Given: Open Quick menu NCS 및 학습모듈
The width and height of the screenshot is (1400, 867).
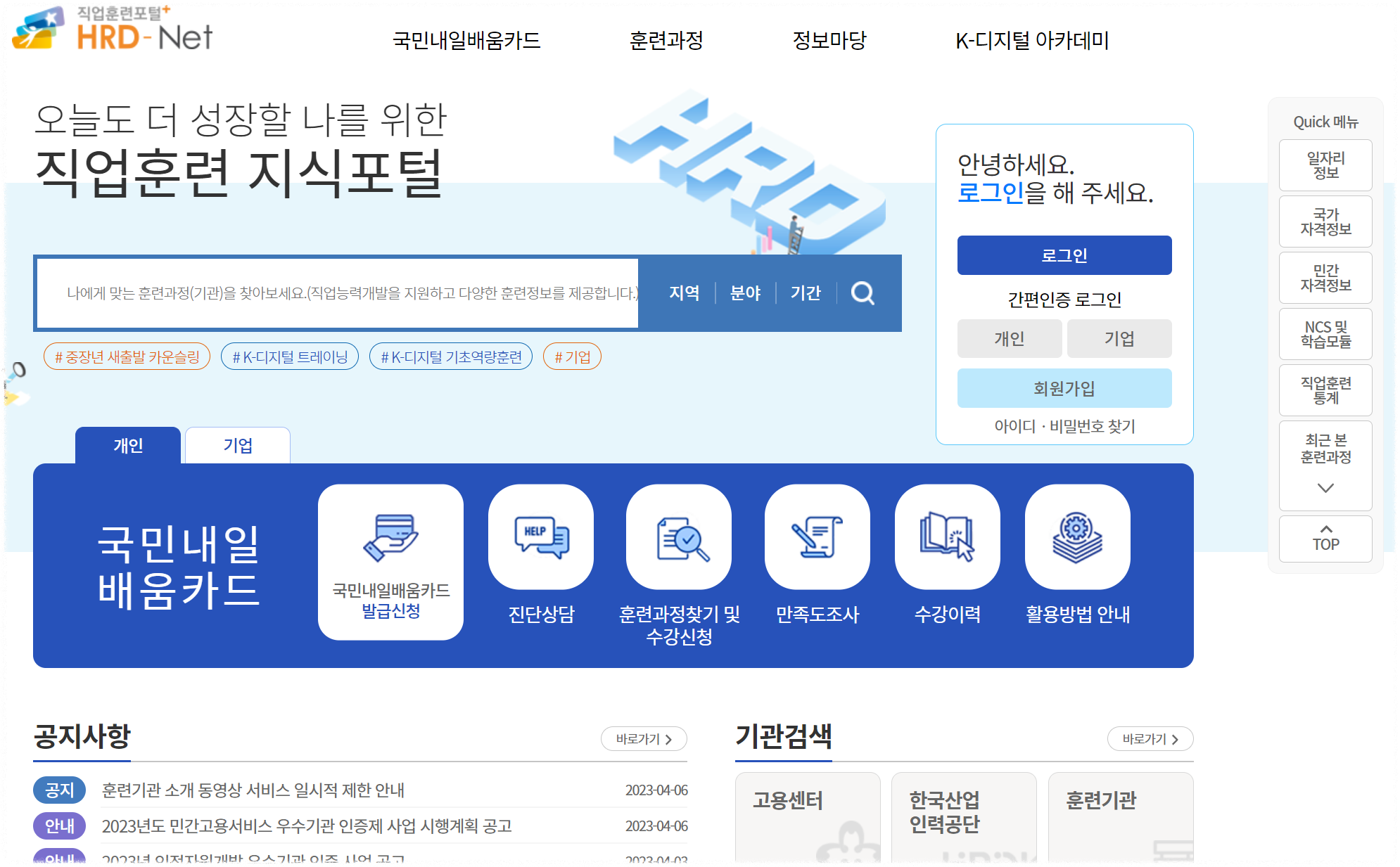Looking at the screenshot, I should tap(1325, 334).
